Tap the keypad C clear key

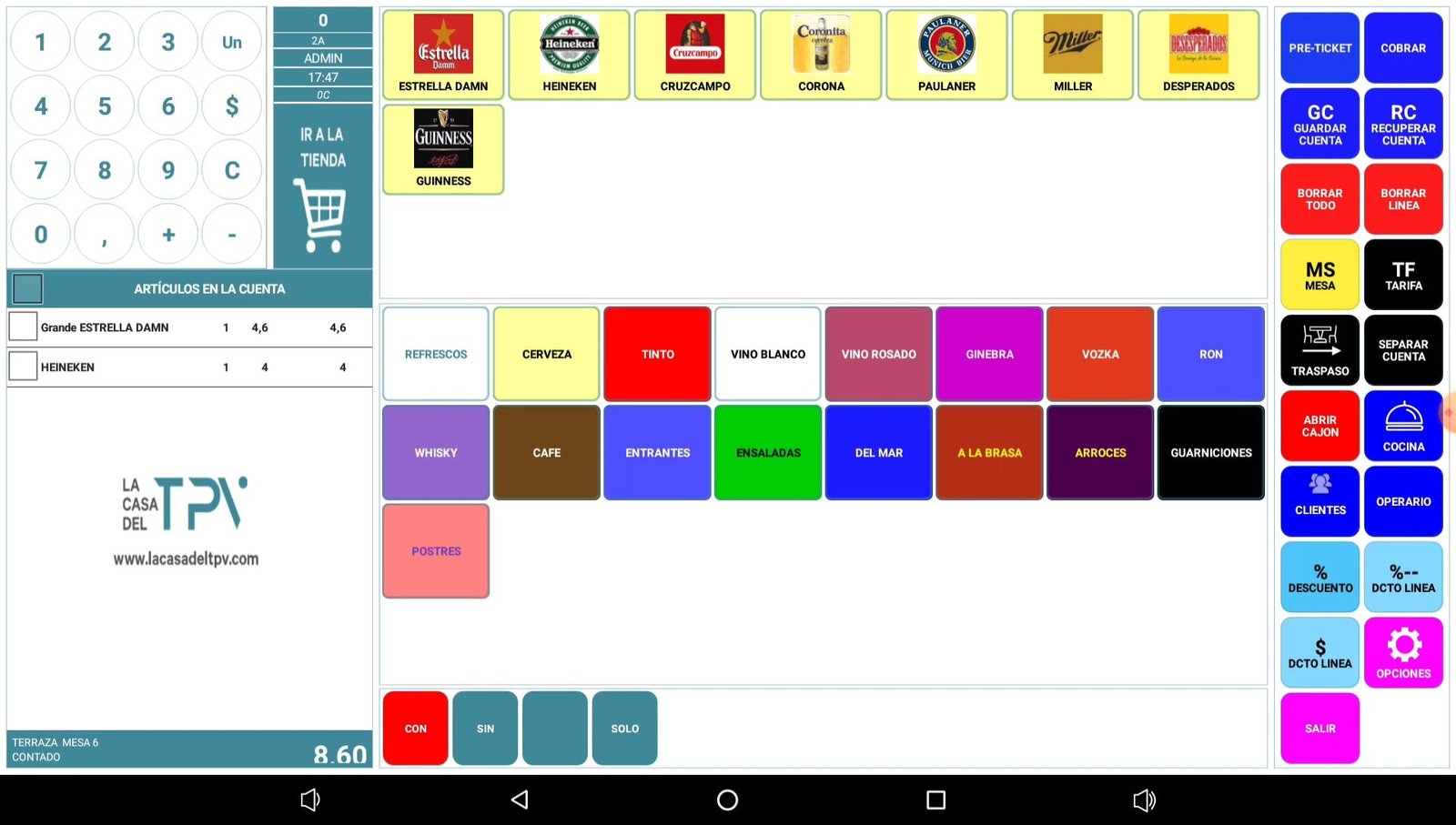232,169
